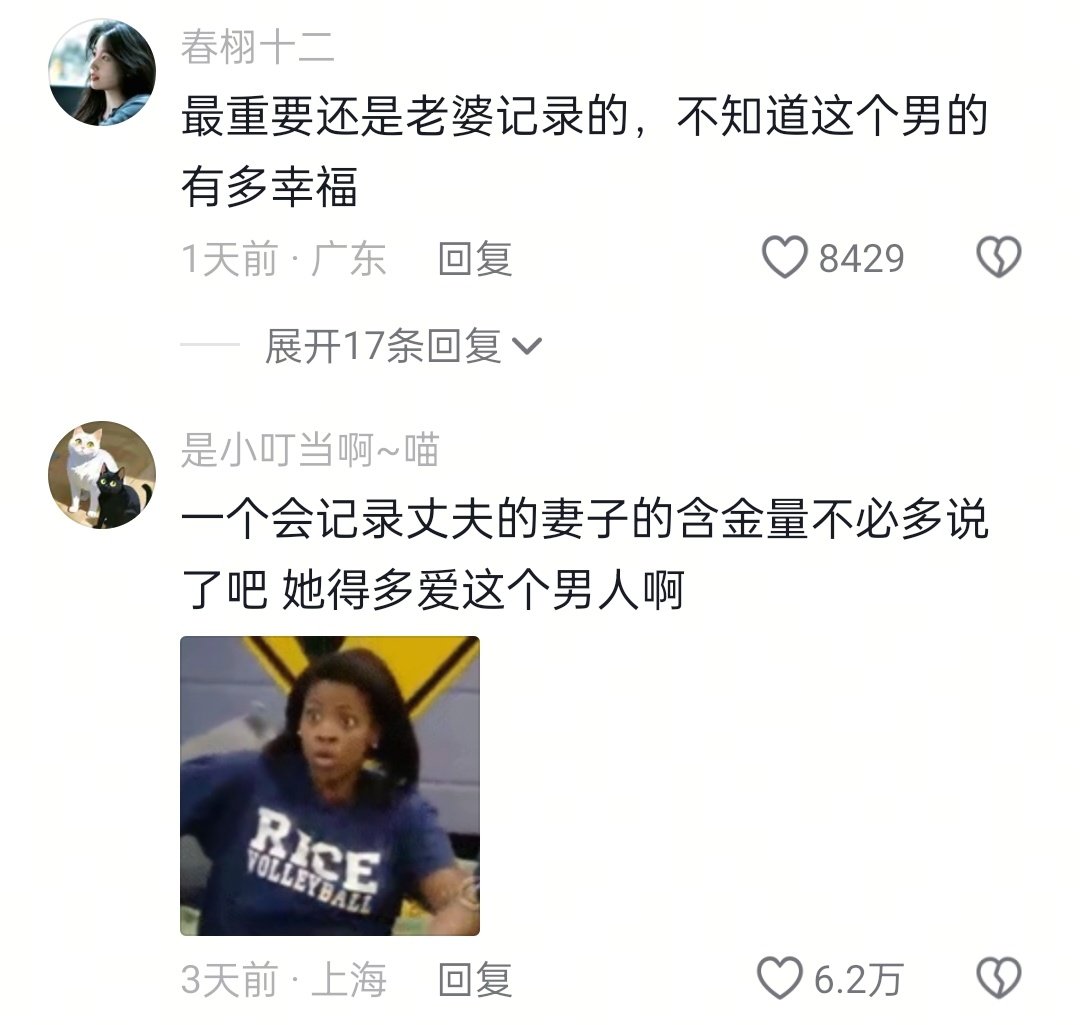Viewport: 1080px width, 1025px height.
Task: Reply to 春栩十二's comment via 回复
Action: (x=475, y=259)
